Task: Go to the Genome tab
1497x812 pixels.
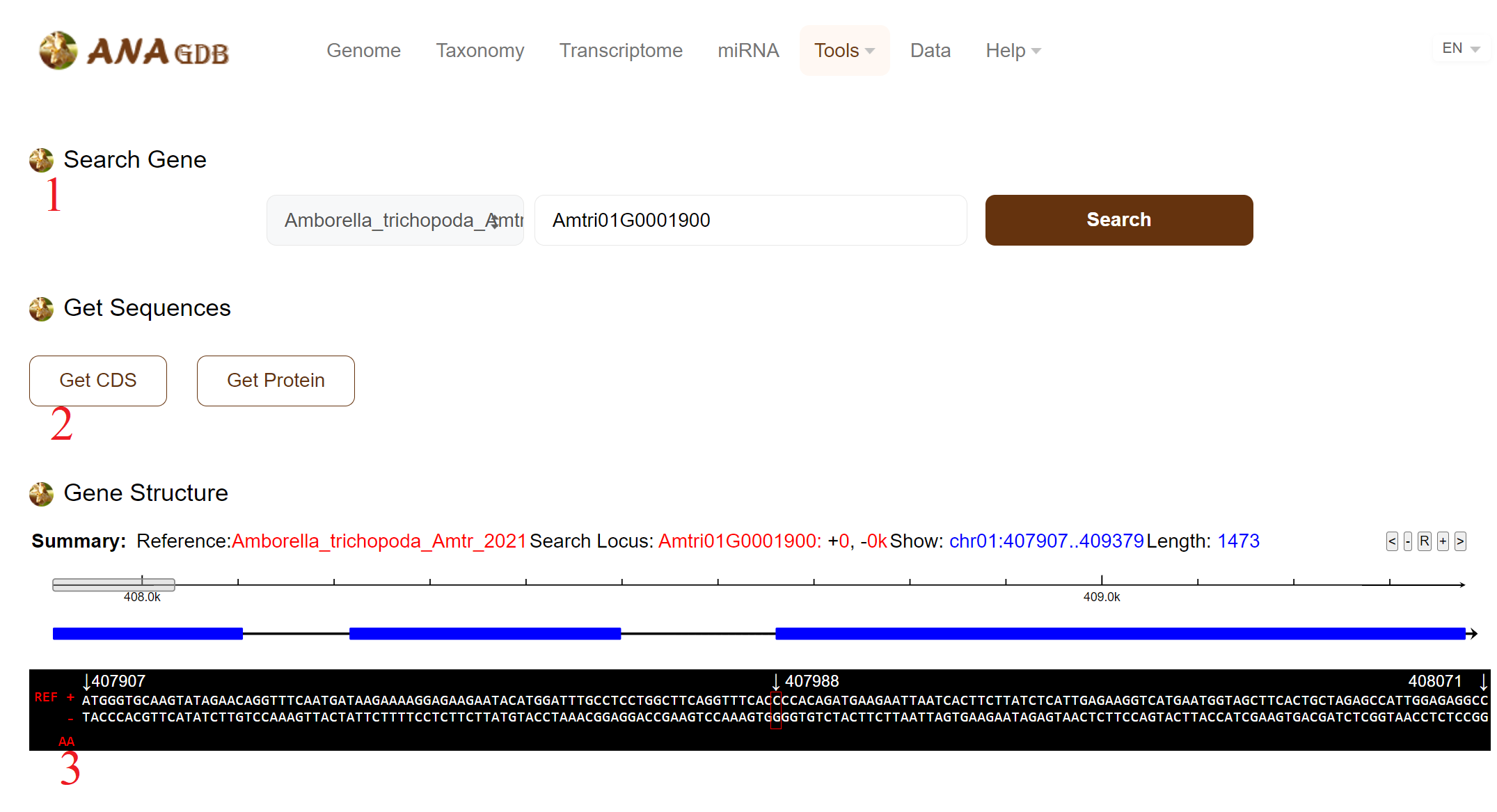Action: point(363,51)
